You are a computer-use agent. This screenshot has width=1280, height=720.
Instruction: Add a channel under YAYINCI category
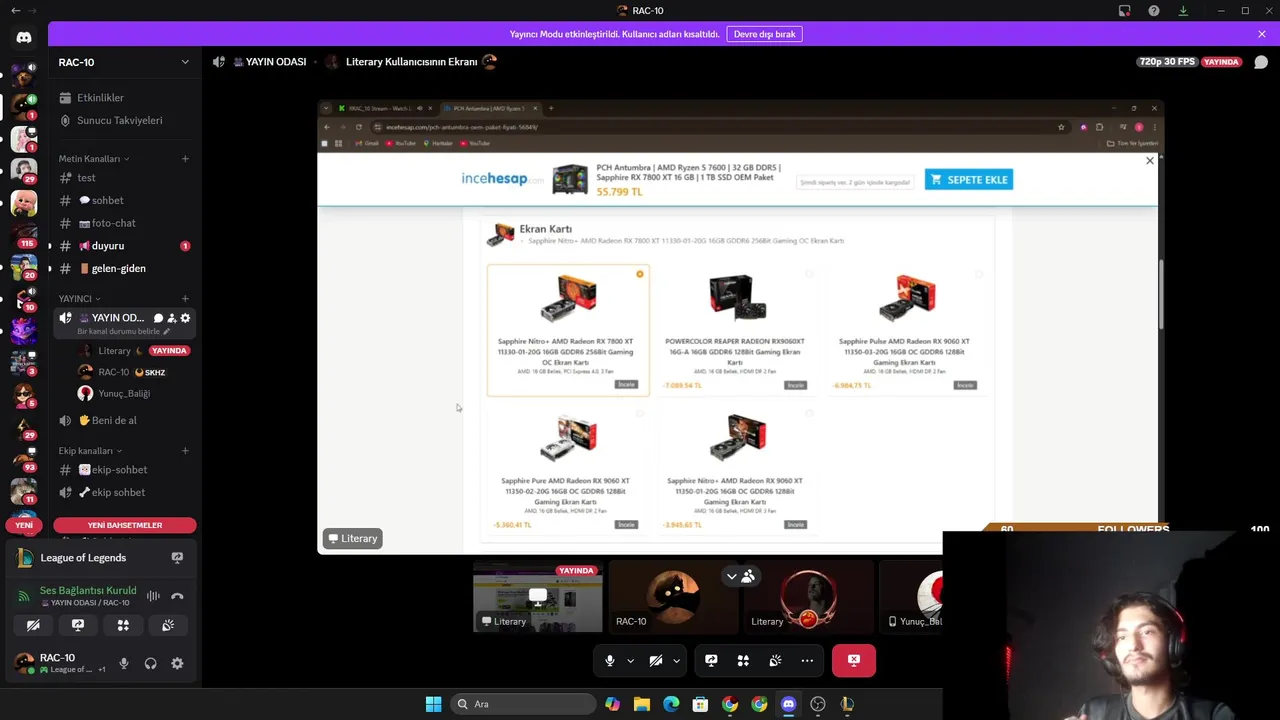pyautogui.click(x=185, y=299)
